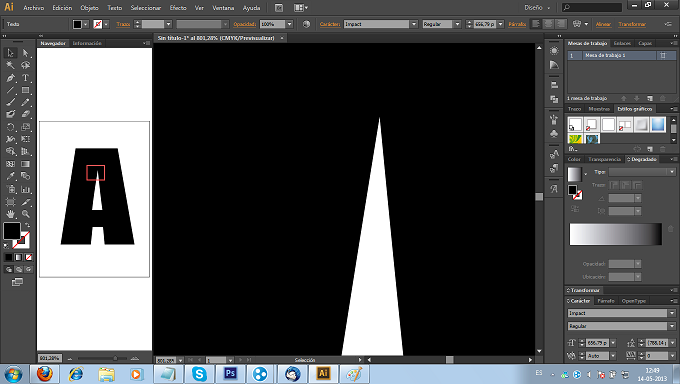Select the Rectangle tool
Viewport: 680px width, 384px height.
[x=26, y=90]
